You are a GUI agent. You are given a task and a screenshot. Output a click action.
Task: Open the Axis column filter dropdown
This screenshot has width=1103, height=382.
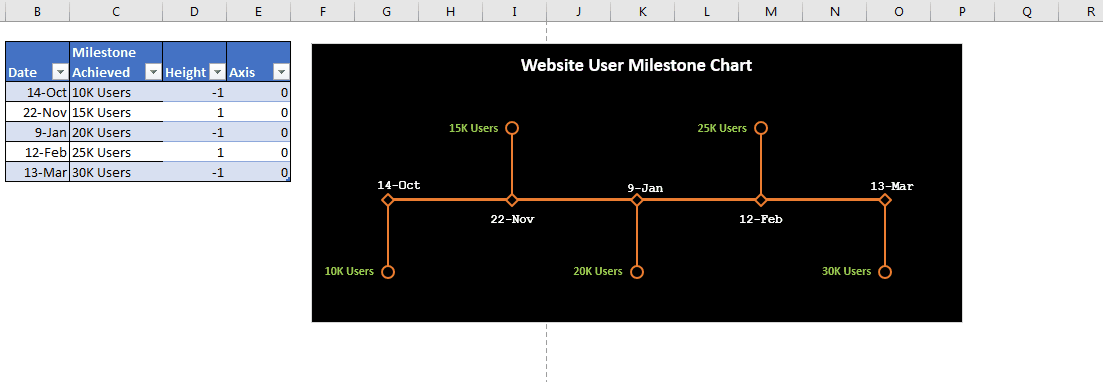pos(281,72)
